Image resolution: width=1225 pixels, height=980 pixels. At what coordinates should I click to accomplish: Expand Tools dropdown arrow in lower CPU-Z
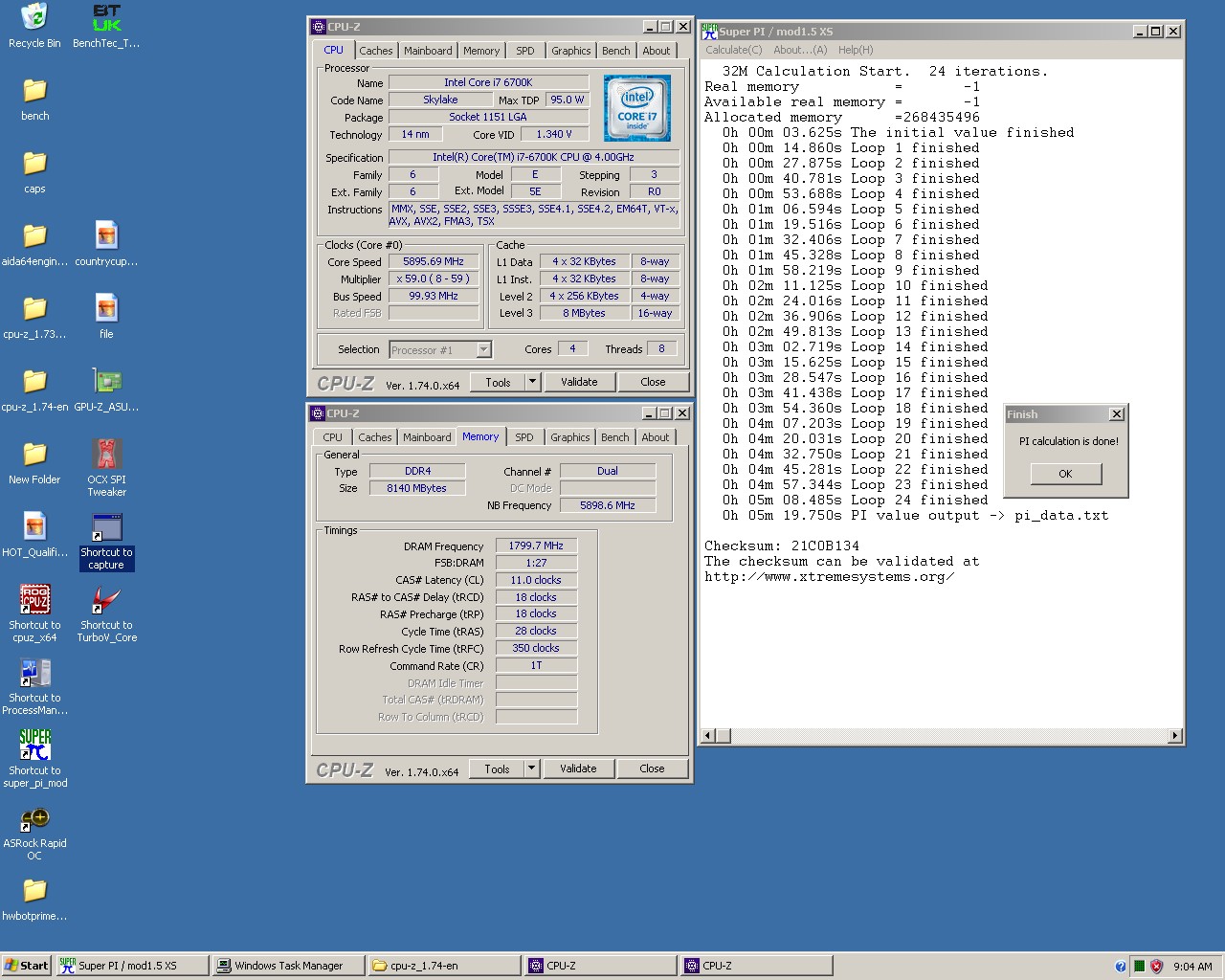point(532,768)
